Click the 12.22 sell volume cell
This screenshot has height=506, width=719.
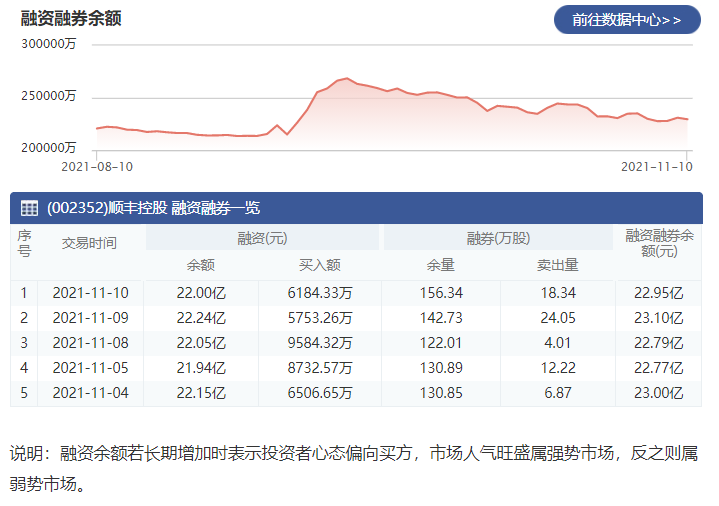[558, 368]
